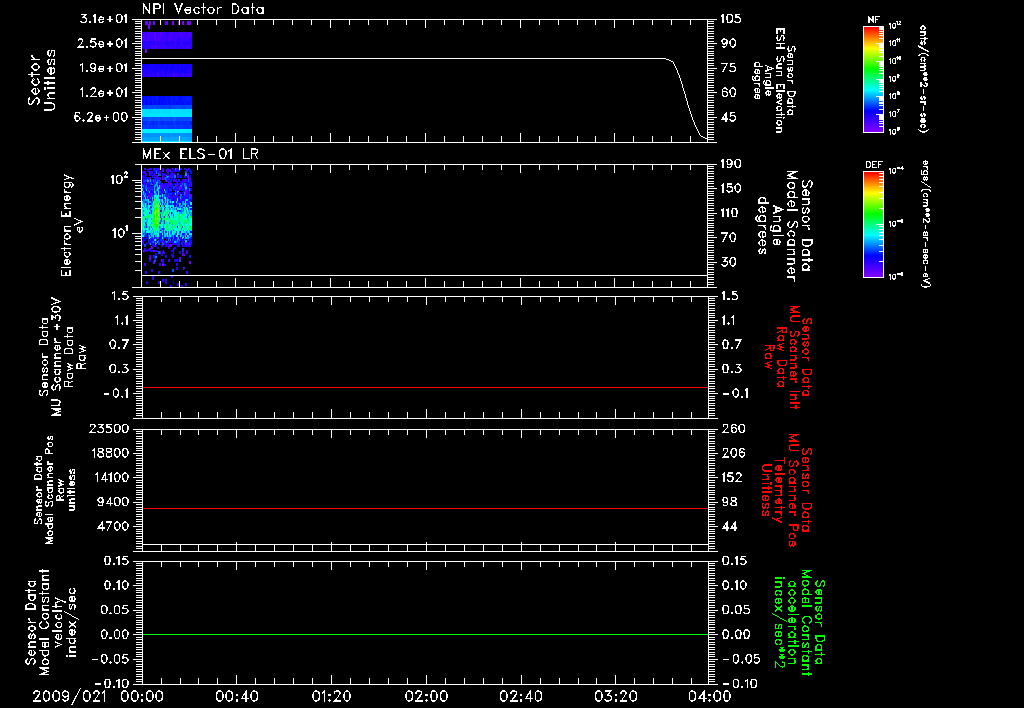This screenshot has width=1024, height=708.
Task: Click the ergs/(cm**2-sr-sec-eV) units label
Action: pos(926,224)
